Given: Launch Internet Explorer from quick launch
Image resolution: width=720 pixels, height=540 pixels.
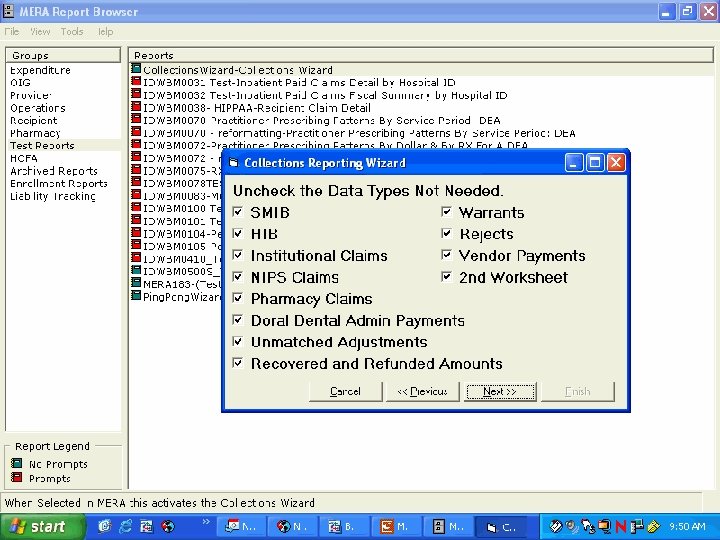Looking at the screenshot, I should point(125,526).
